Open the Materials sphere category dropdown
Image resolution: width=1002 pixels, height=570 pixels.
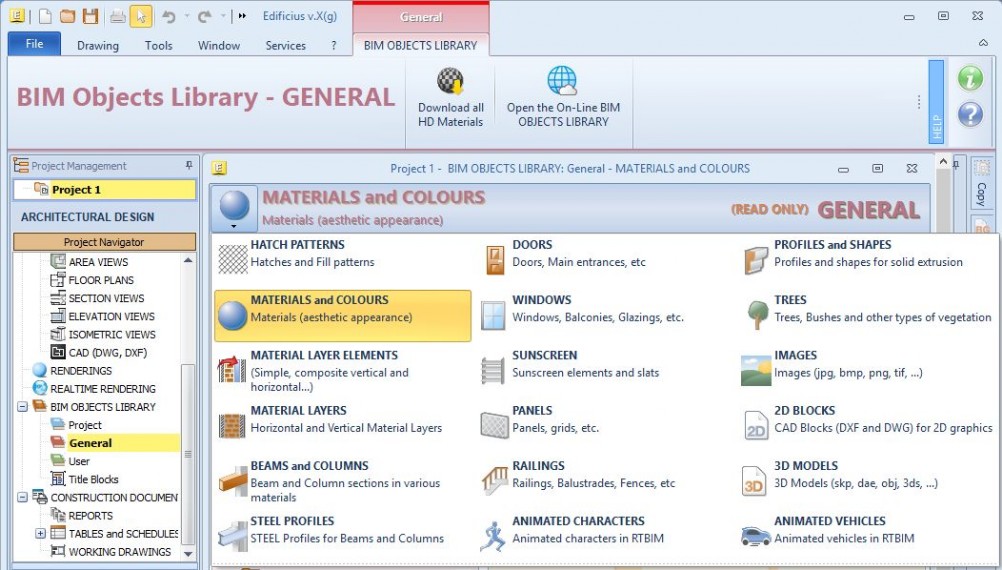pyautogui.click(x=234, y=208)
